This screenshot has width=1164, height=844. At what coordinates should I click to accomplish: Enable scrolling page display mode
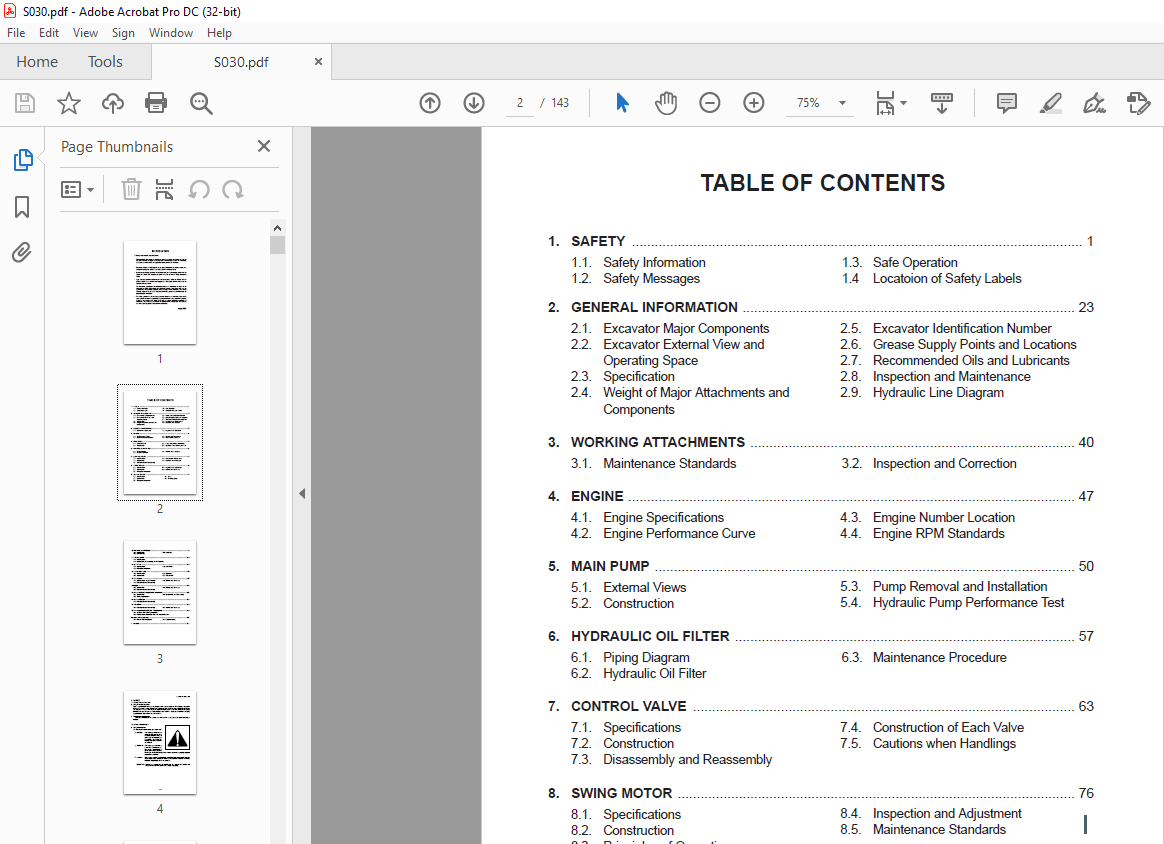point(941,103)
